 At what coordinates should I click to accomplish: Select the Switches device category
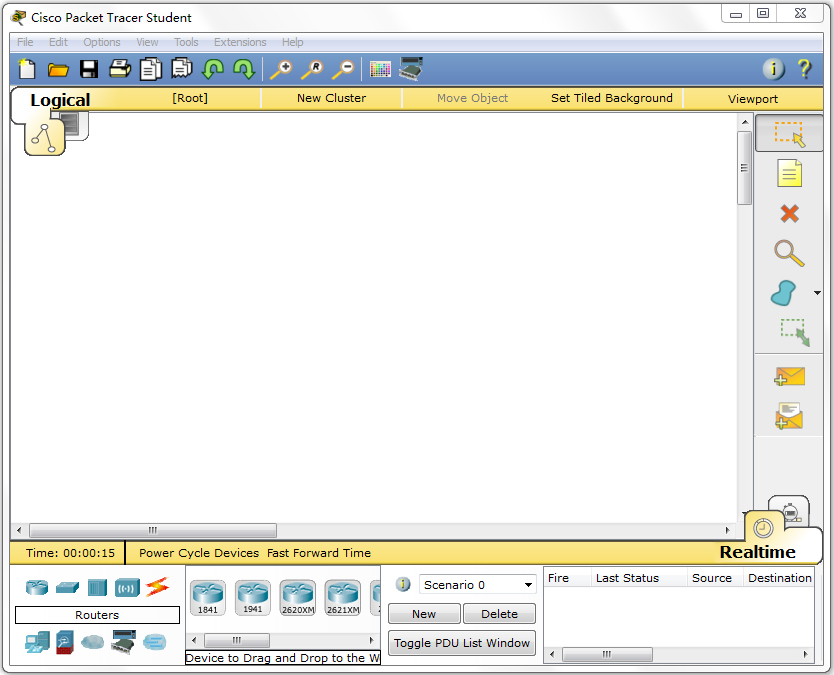[x=68, y=587]
